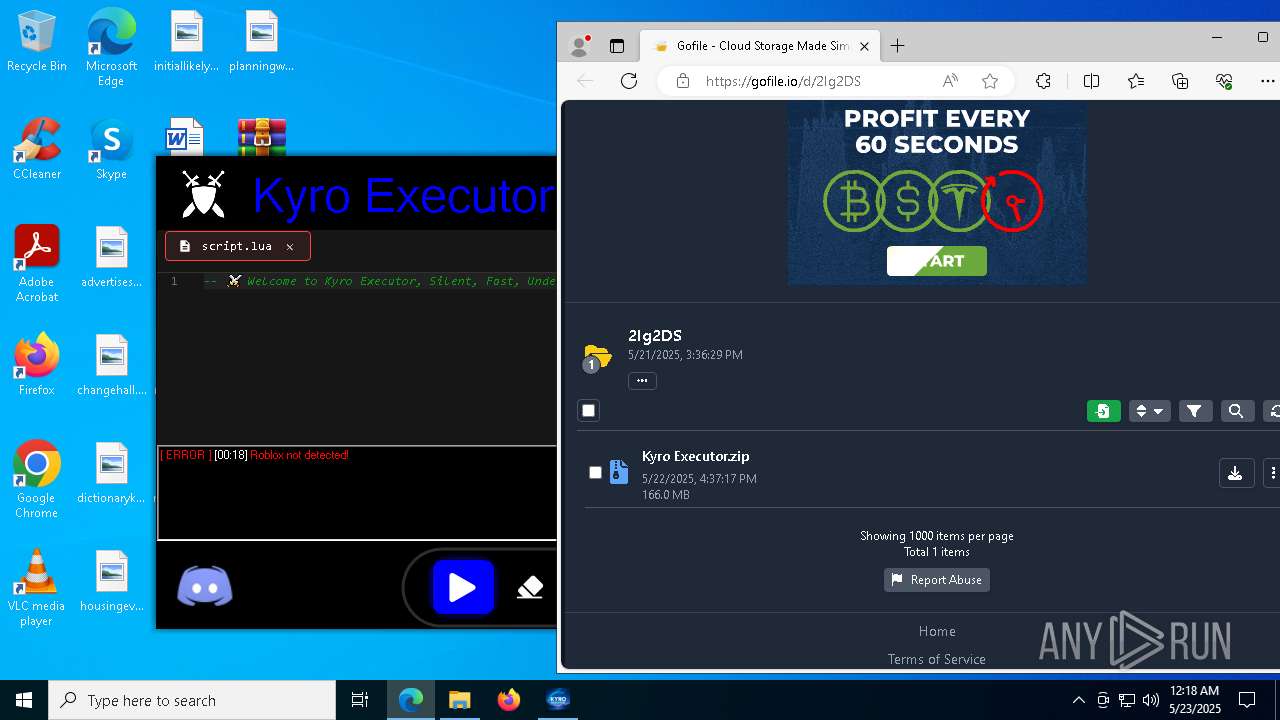This screenshot has width=1280, height=720.
Task: Select the Google Chrome desktop shortcut
Action: tap(37, 480)
